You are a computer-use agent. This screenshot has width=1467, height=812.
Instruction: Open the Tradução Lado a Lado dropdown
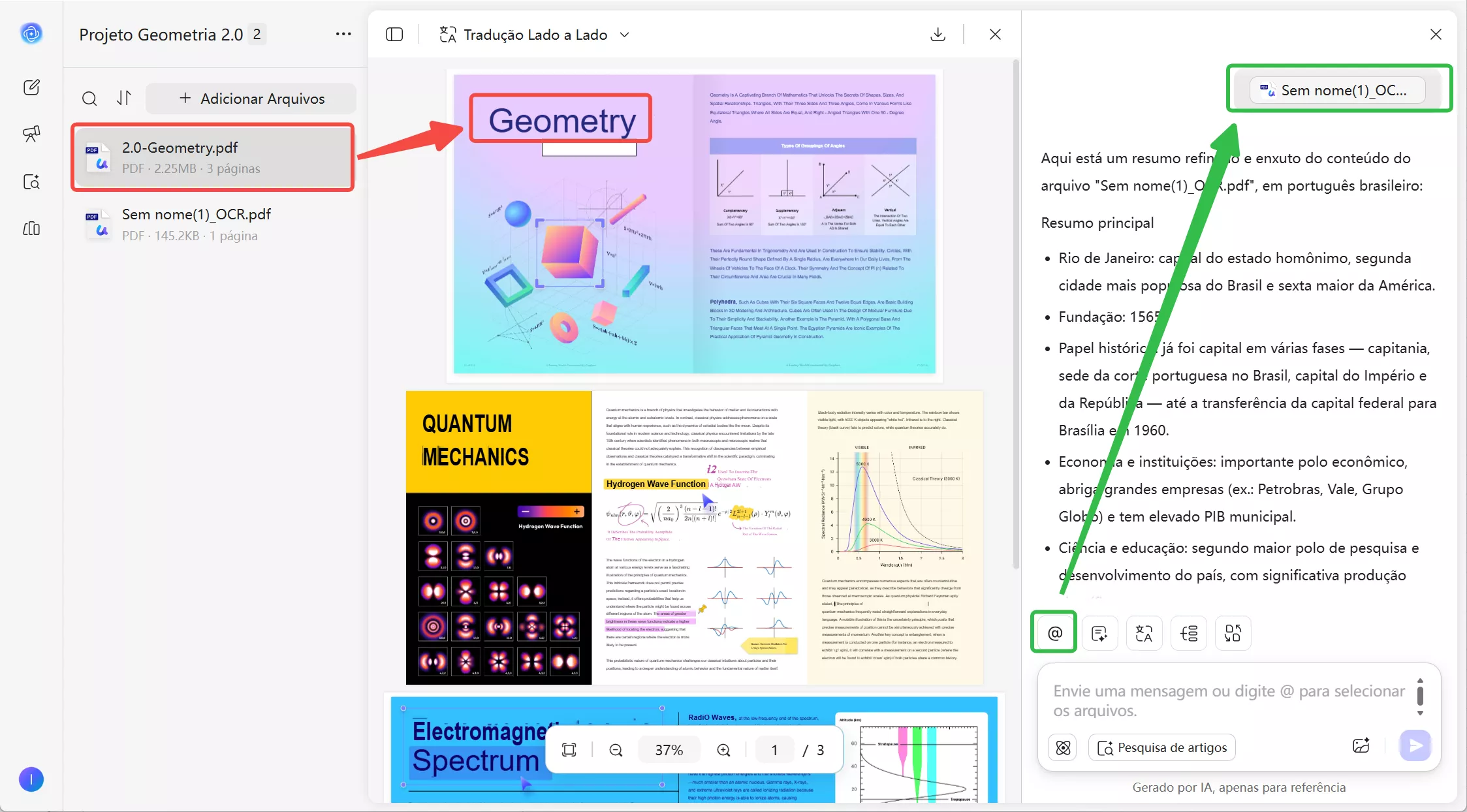[x=625, y=35]
